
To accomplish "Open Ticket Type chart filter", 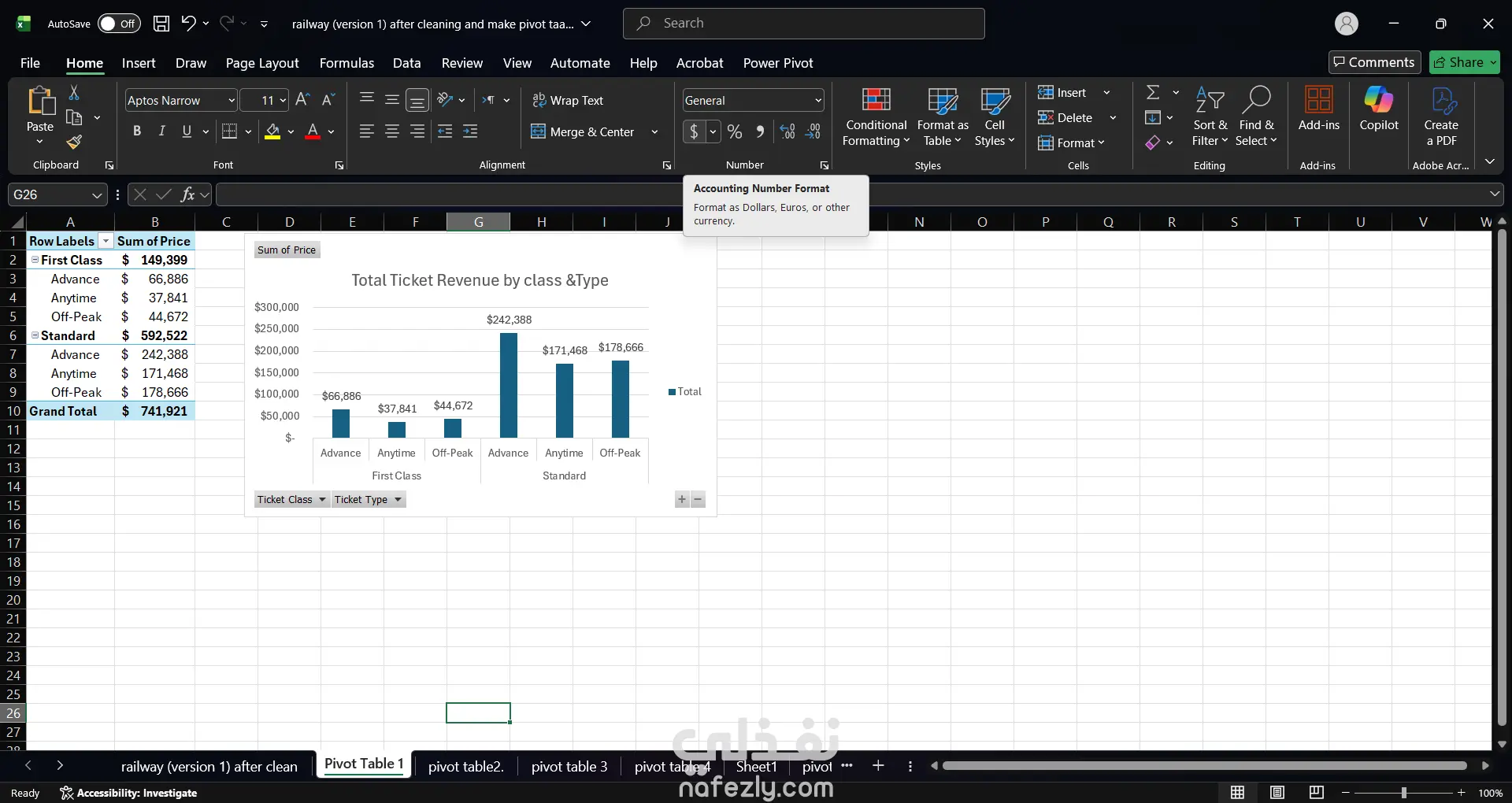I will pos(368,499).
